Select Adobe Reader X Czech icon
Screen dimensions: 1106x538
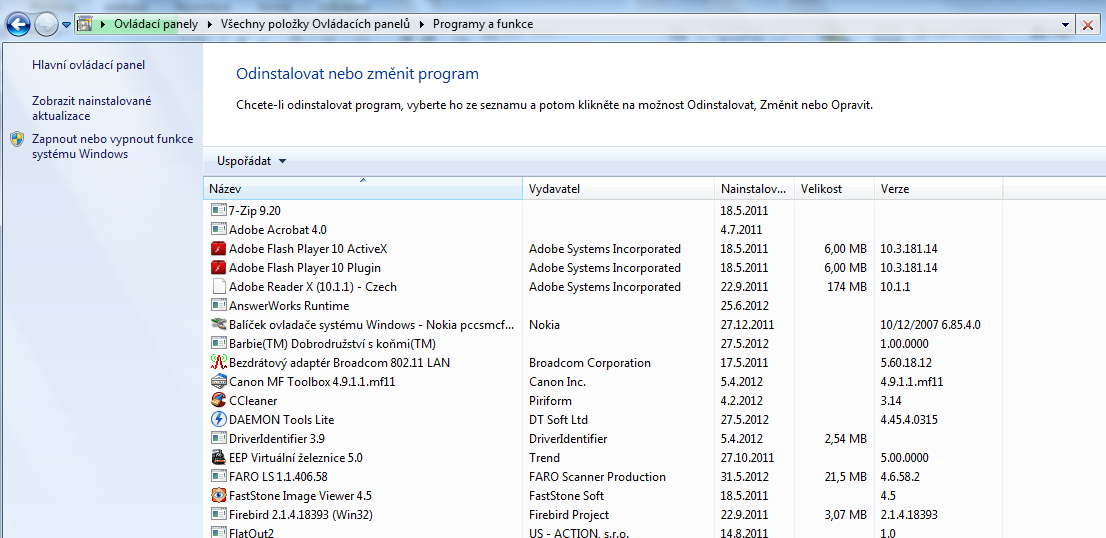click(219, 286)
